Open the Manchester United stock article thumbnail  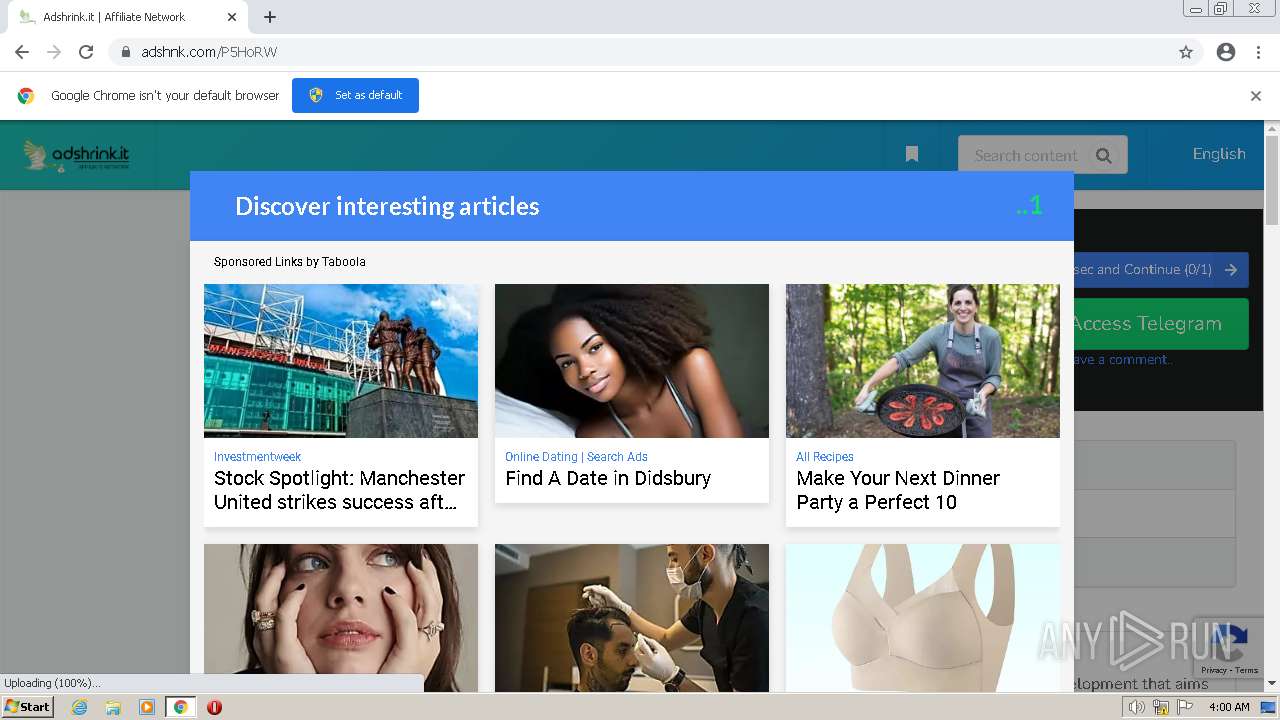tap(341, 361)
